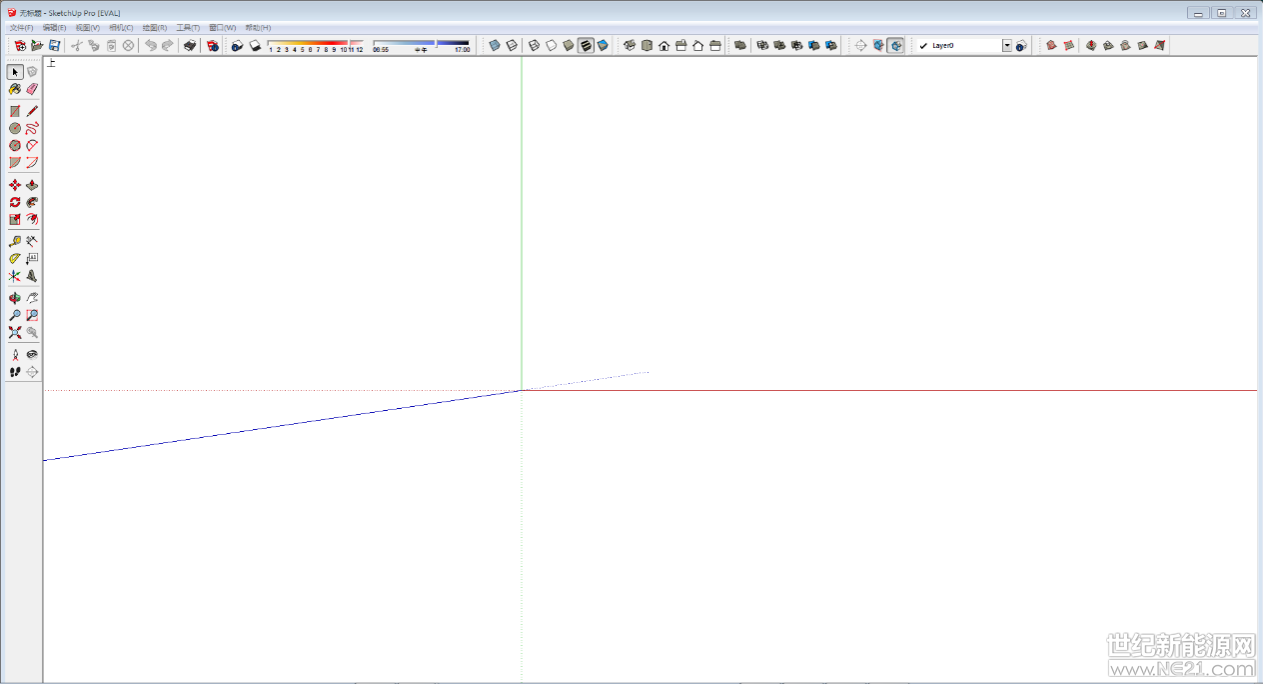Open Layer Manager beside layer dropdown
Viewport: 1263px width, 684px height.
(1021, 45)
